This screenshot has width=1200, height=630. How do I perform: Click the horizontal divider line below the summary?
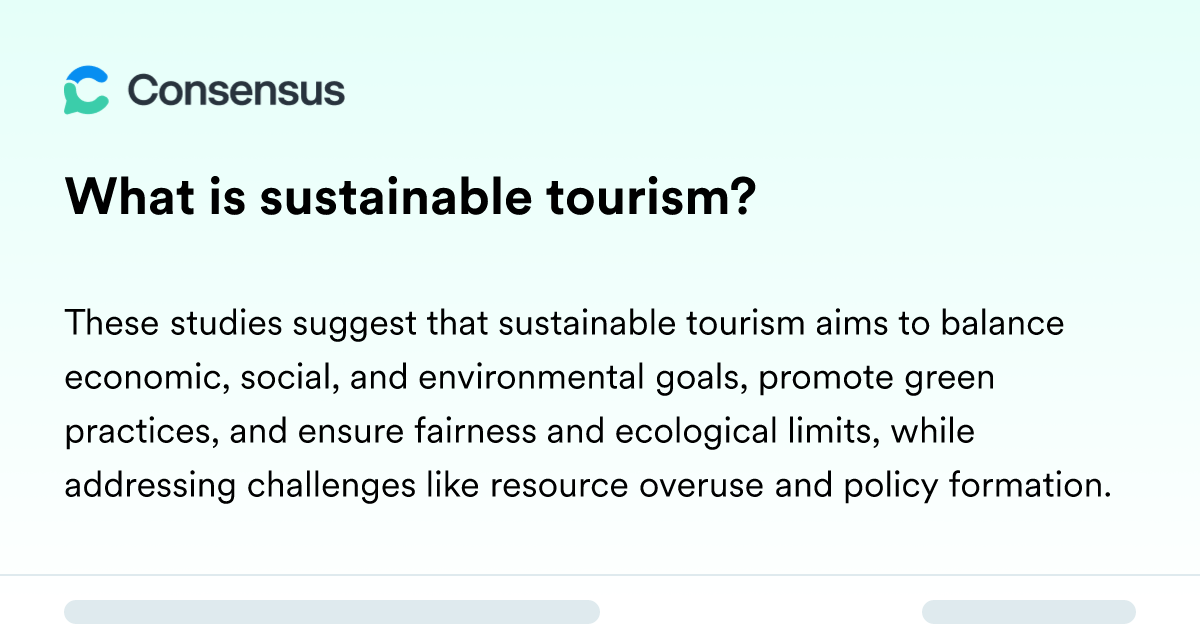(x=600, y=575)
